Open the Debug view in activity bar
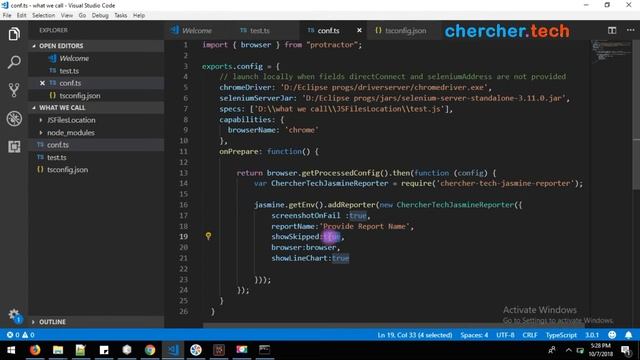This screenshot has height=360, width=640. (x=14, y=118)
